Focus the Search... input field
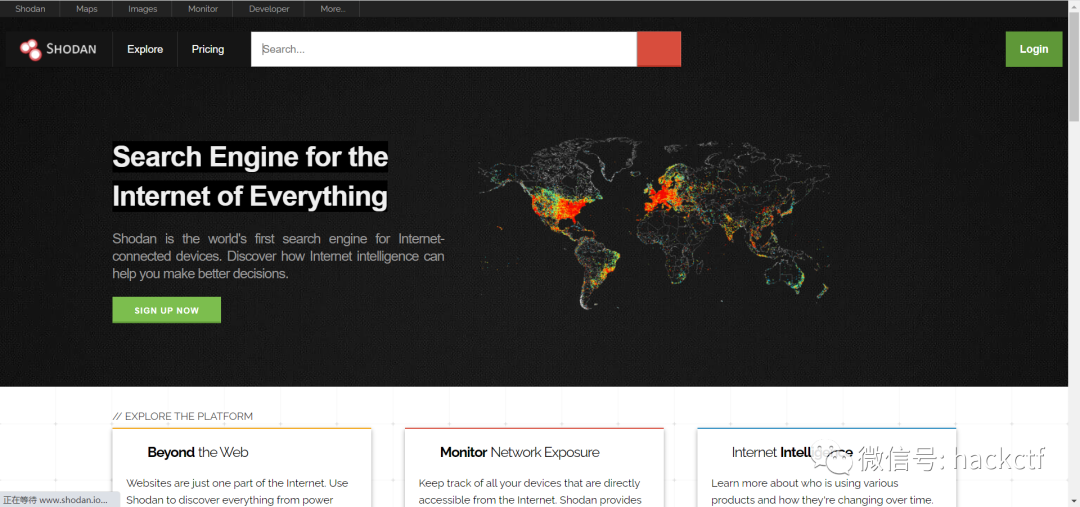 point(444,50)
